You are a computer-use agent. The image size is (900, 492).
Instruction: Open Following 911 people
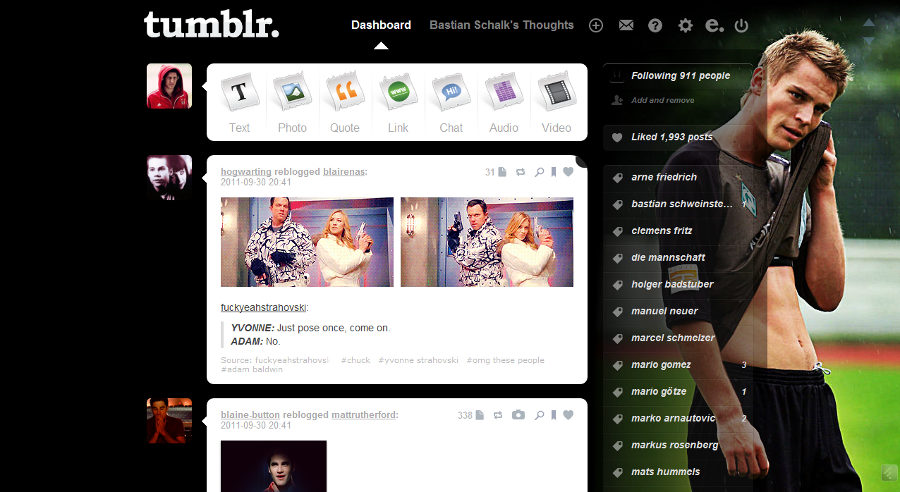pyautogui.click(x=681, y=76)
